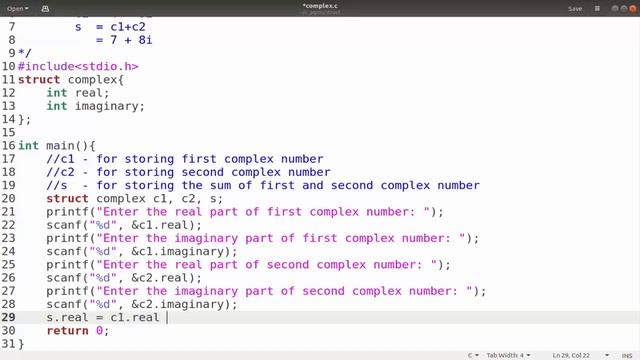640x360 pixels.
Task: Click the 'struct complex{' declaration on line 11
Action: click(x=71, y=79)
